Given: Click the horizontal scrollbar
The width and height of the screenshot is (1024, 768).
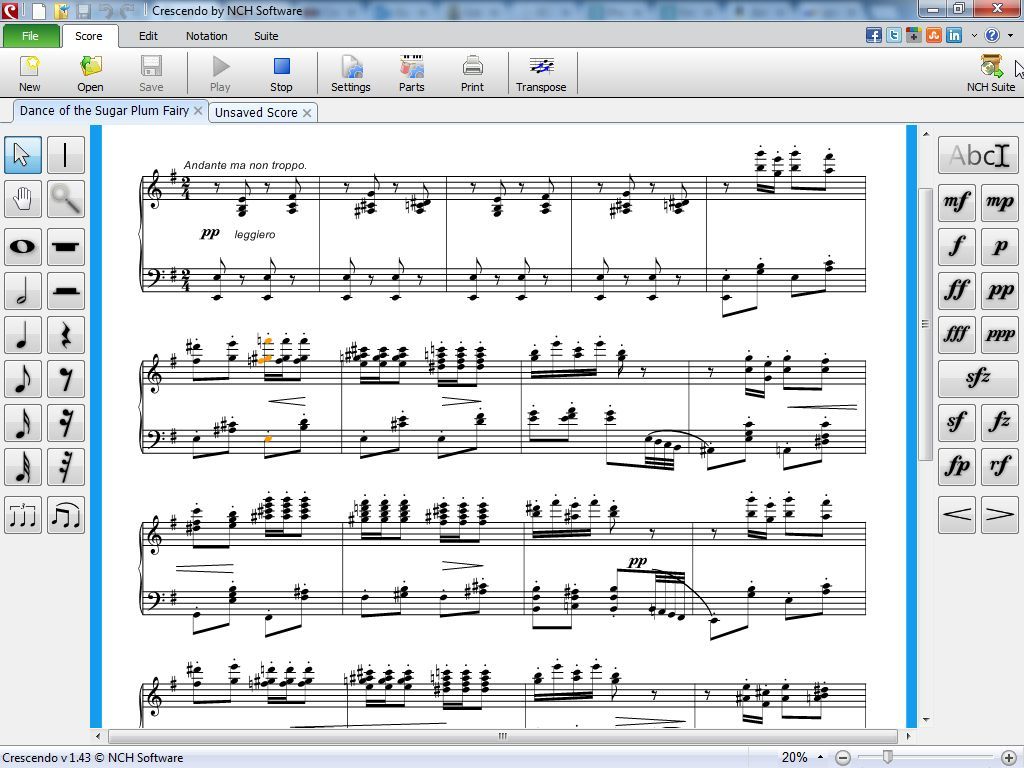Looking at the screenshot, I should point(503,736).
